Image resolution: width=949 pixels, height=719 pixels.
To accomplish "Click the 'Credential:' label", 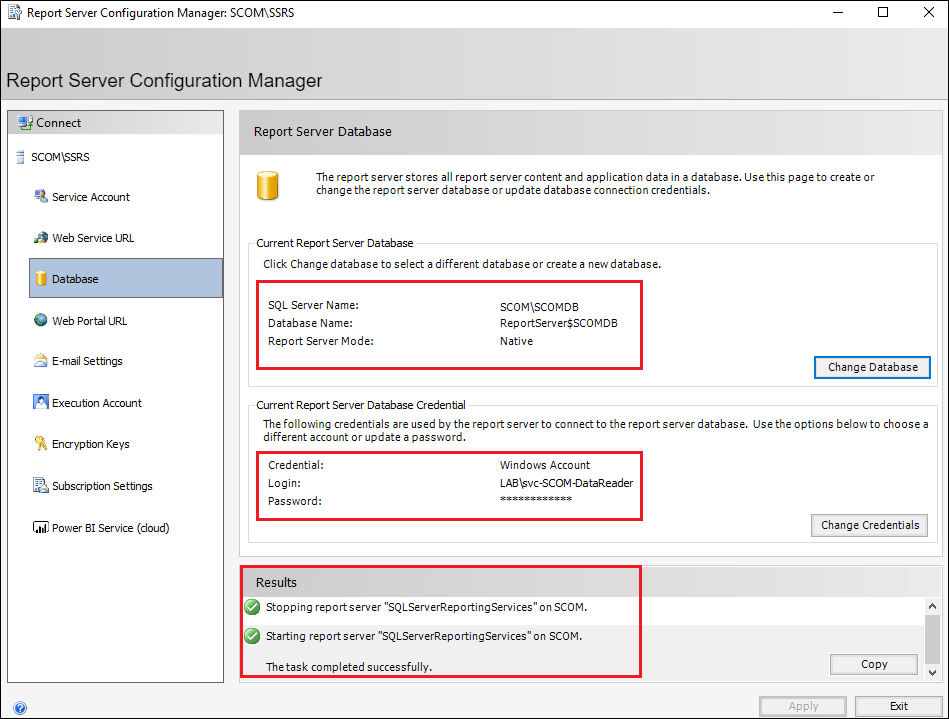I will (296, 465).
